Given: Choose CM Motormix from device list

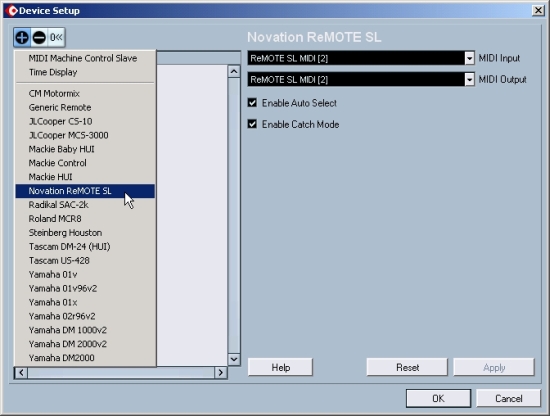Looking at the screenshot, I should click(85, 94).
